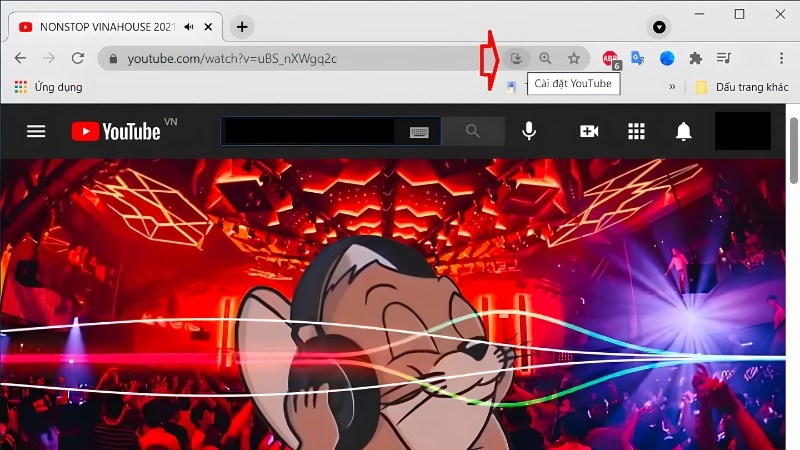Open the AdBlock extension icon
Screen dimensions: 800x450
pyautogui.click(x=611, y=59)
